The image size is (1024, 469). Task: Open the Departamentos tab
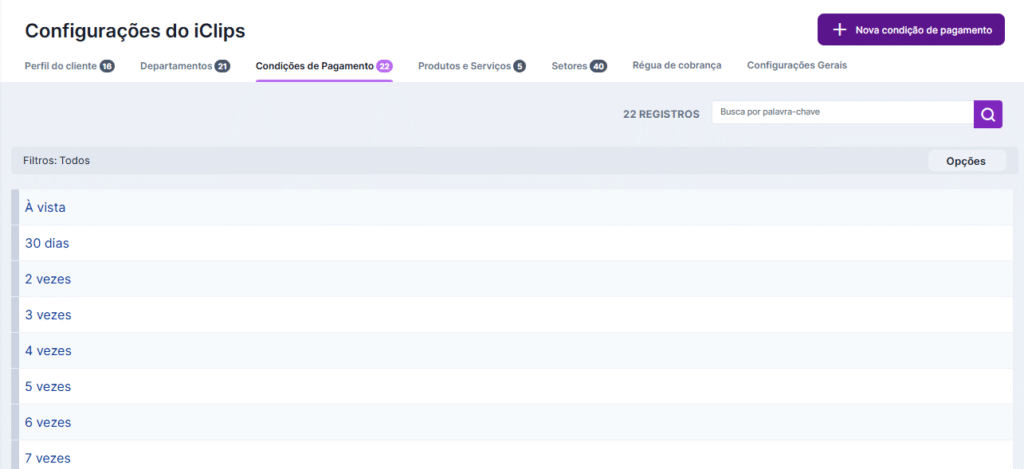click(x=176, y=66)
